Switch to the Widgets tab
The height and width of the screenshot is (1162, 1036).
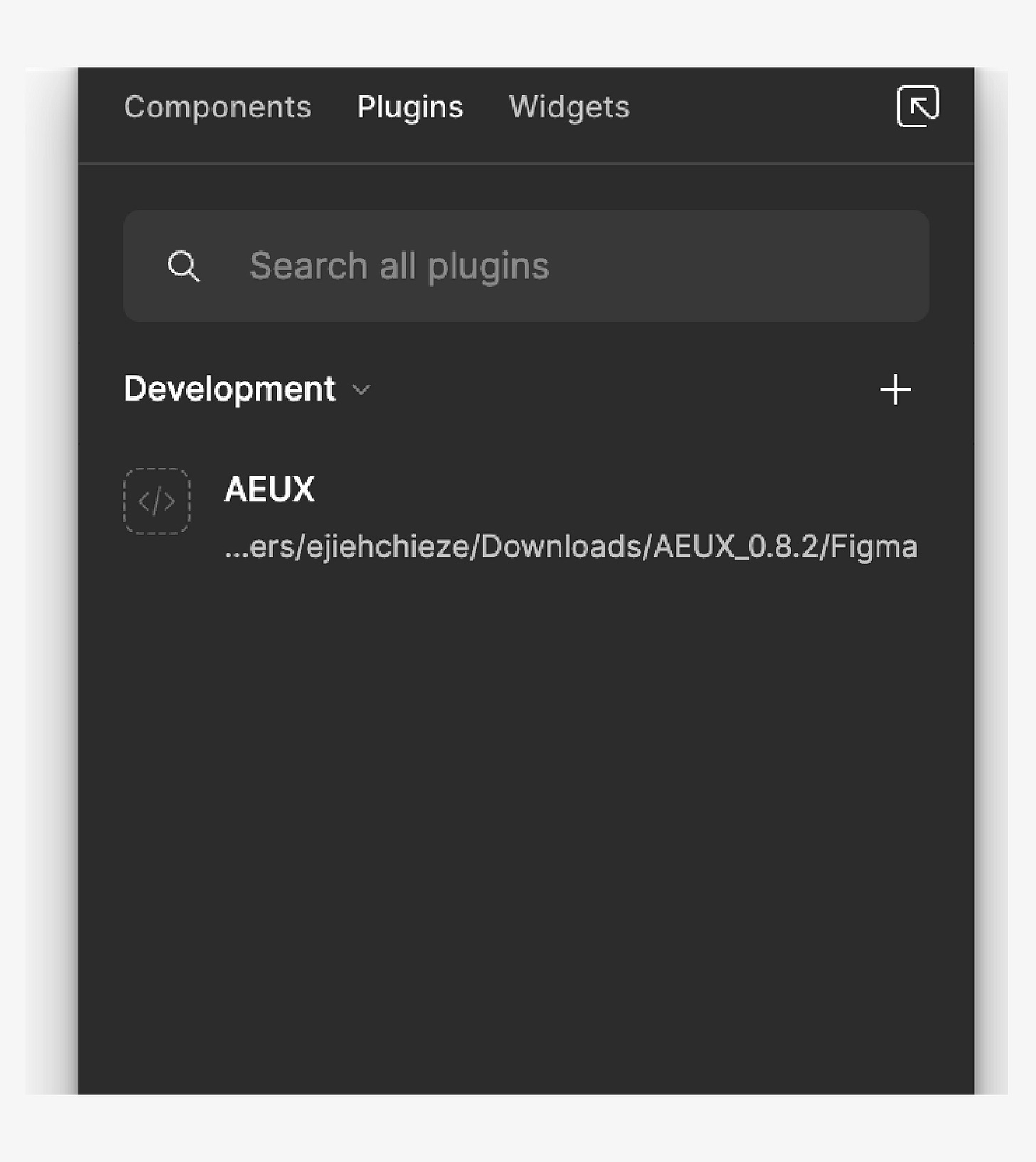point(569,107)
